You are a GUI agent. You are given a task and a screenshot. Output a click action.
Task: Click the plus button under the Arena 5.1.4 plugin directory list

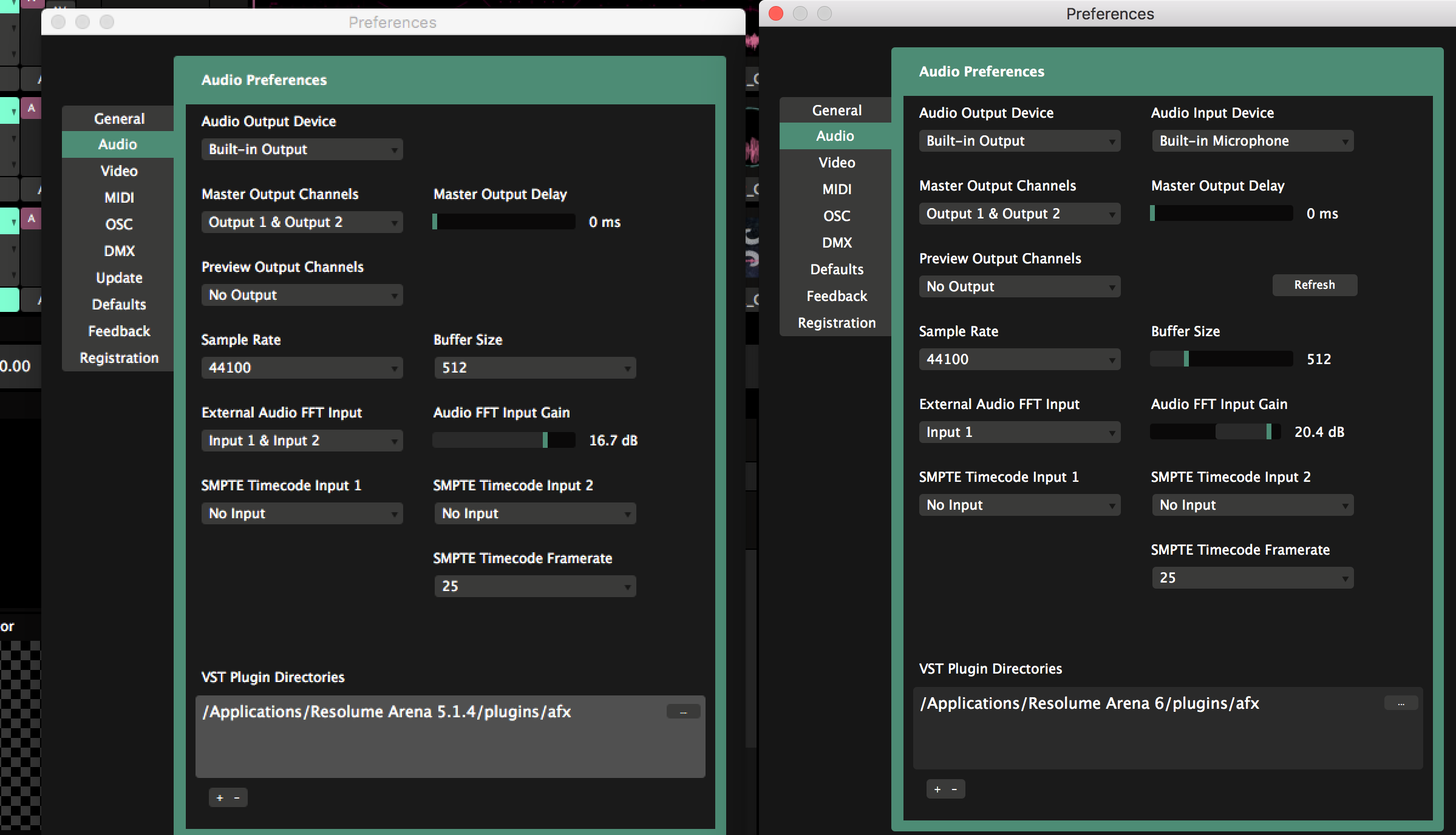[220, 797]
